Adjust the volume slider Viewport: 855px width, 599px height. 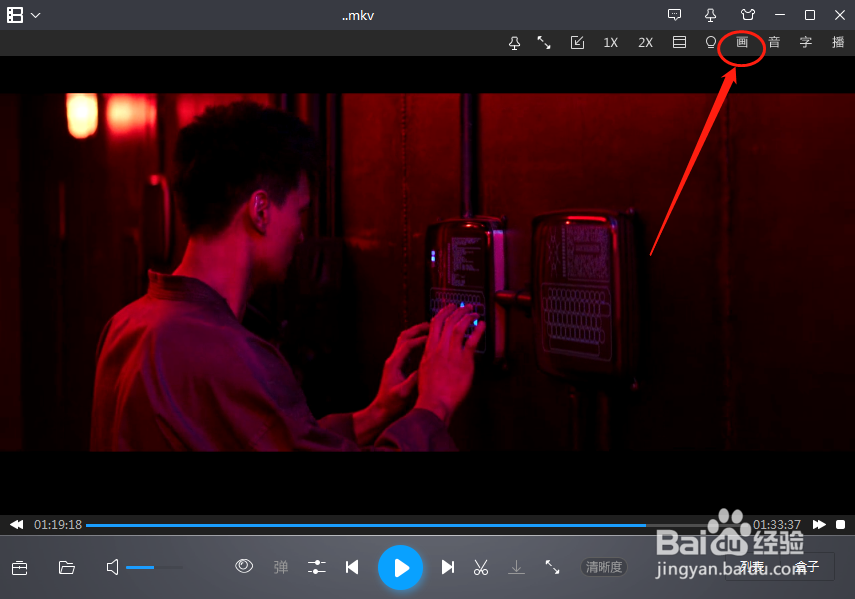coord(154,567)
